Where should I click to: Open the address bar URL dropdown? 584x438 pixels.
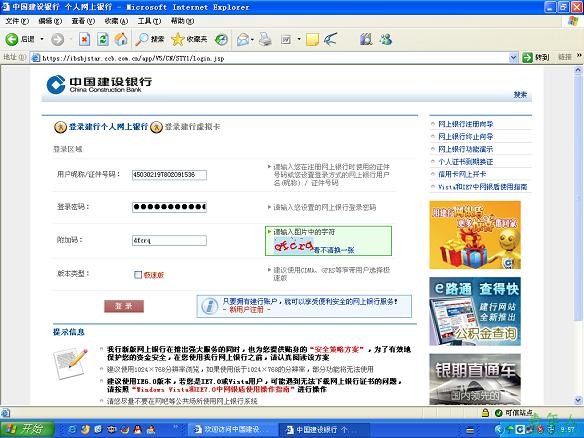pos(513,57)
